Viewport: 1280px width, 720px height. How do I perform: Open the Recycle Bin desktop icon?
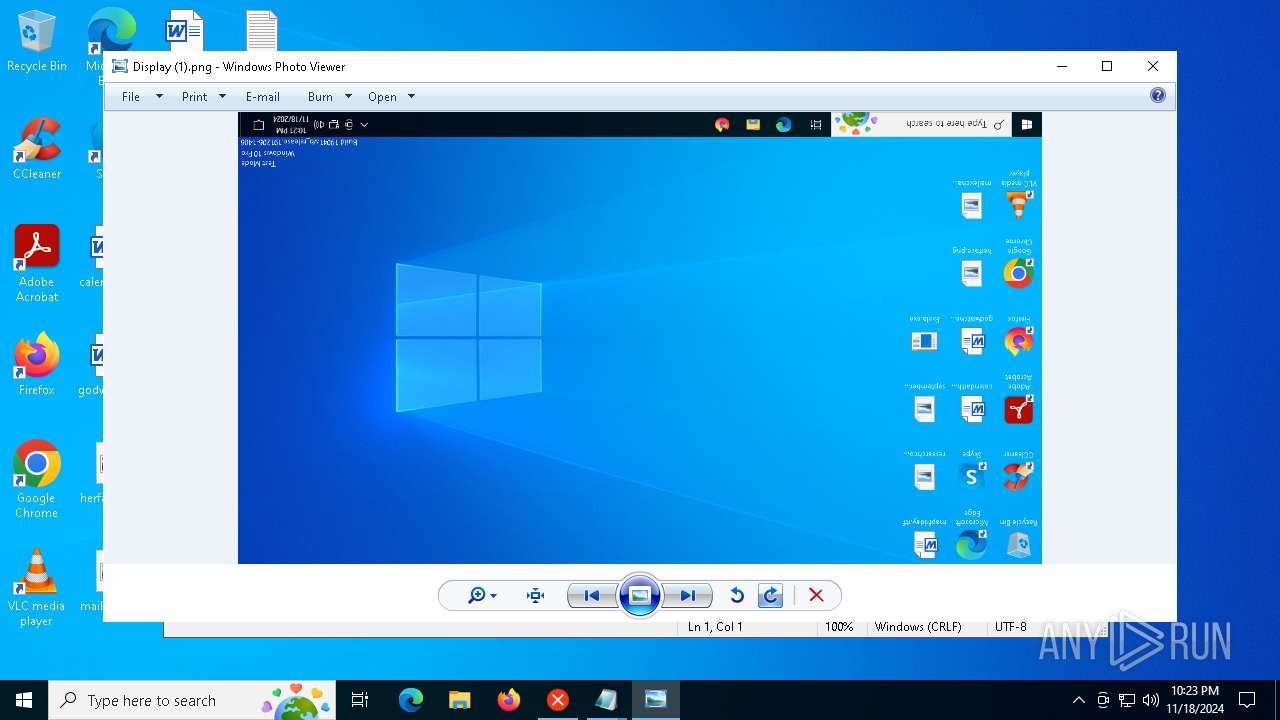pos(37,41)
